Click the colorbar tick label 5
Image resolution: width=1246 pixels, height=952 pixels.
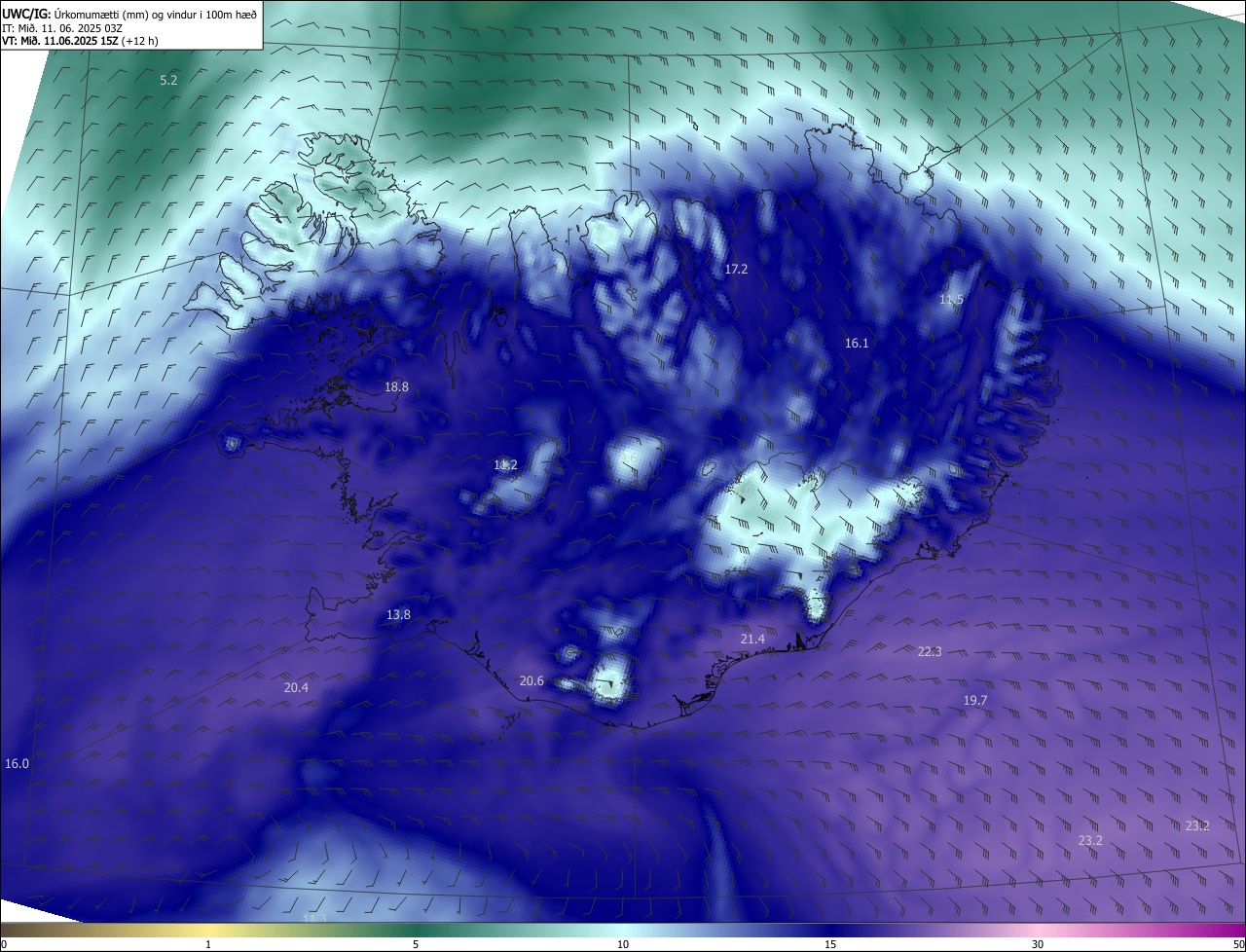tap(416, 945)
